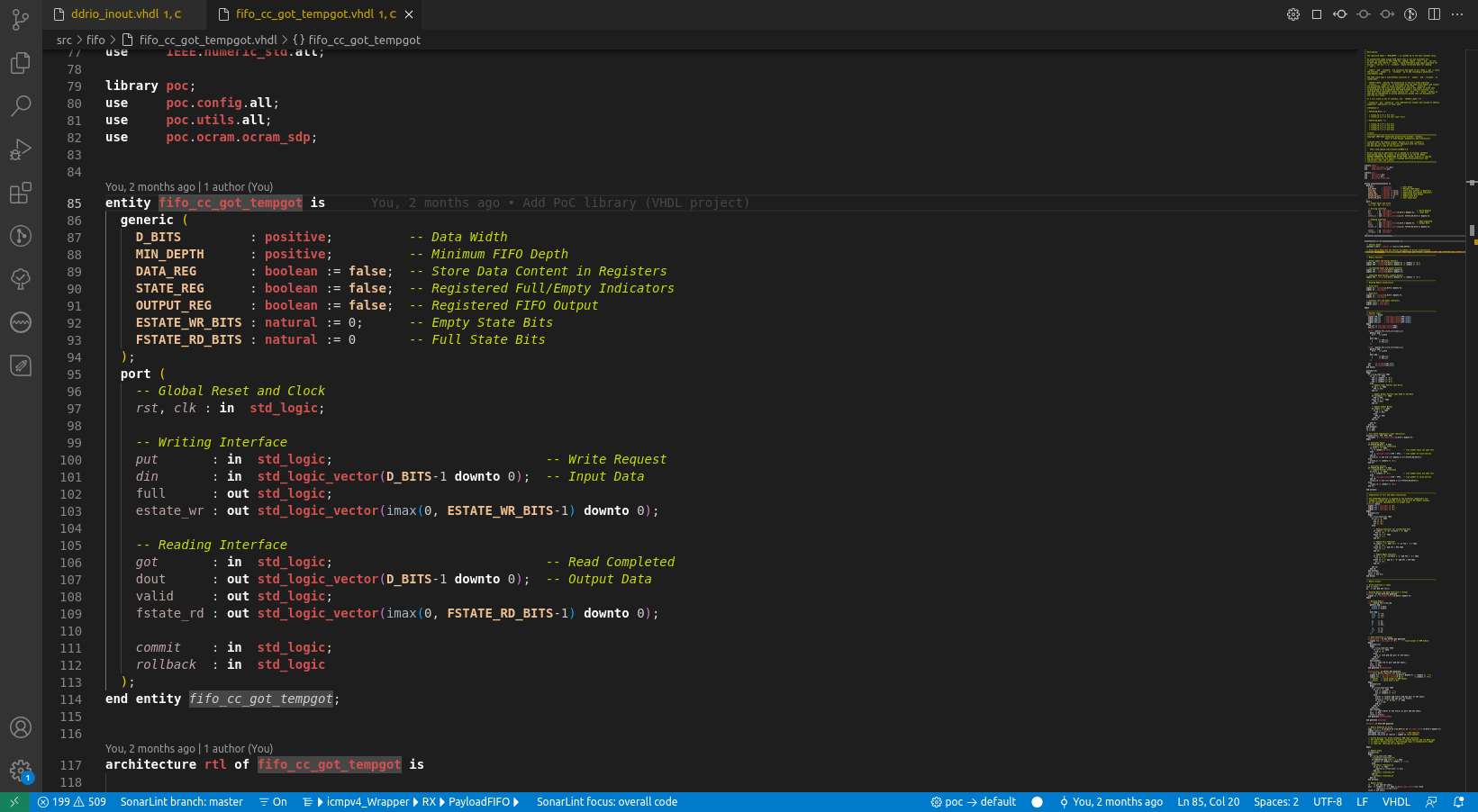Image resolution: width=1478 pixels, height=812 pixels.
Task: Click the notifications bell in the status bar
Action: (1457, 801)
